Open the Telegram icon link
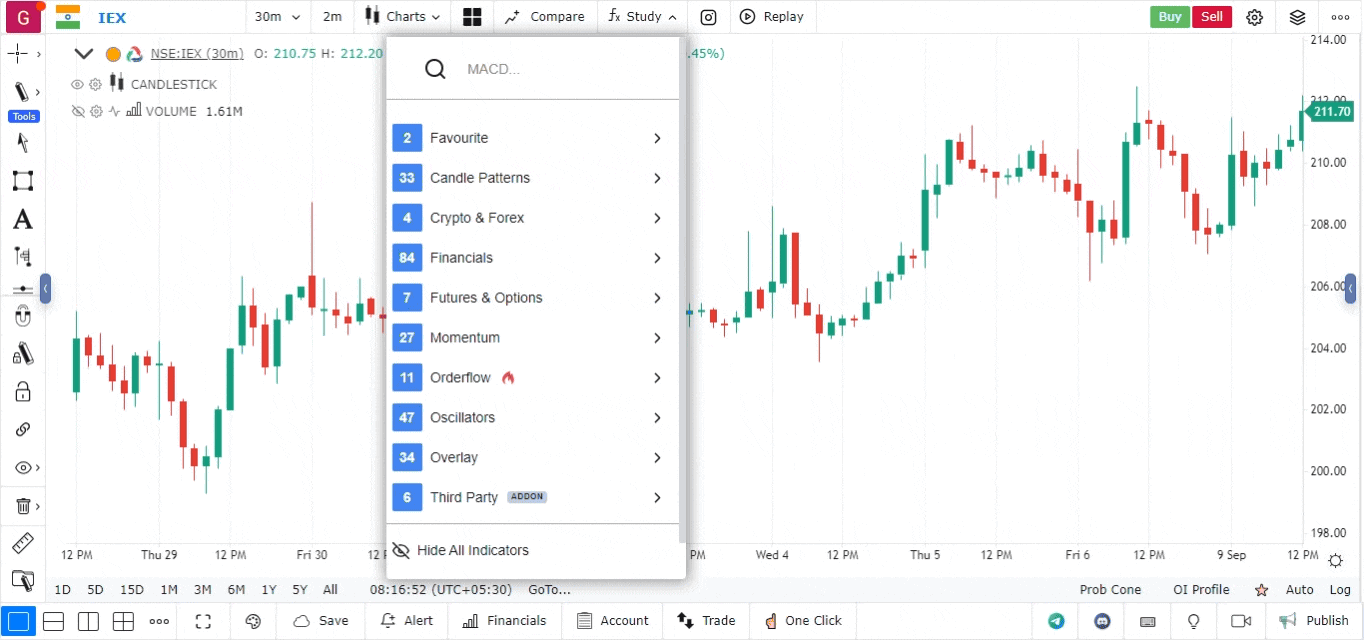This screenshot has height=640, width=1364. pos(1056,621)
